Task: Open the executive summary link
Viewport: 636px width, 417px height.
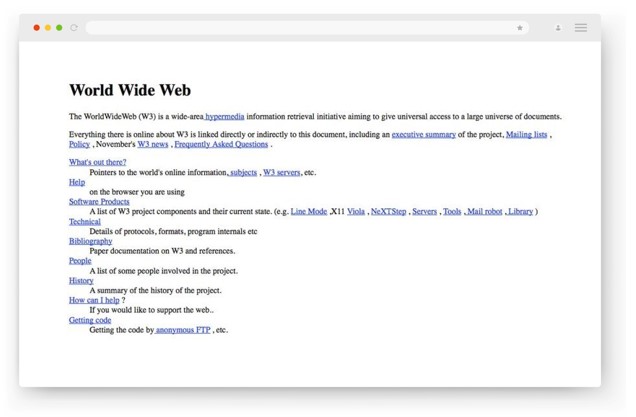Action: (423, 135)
